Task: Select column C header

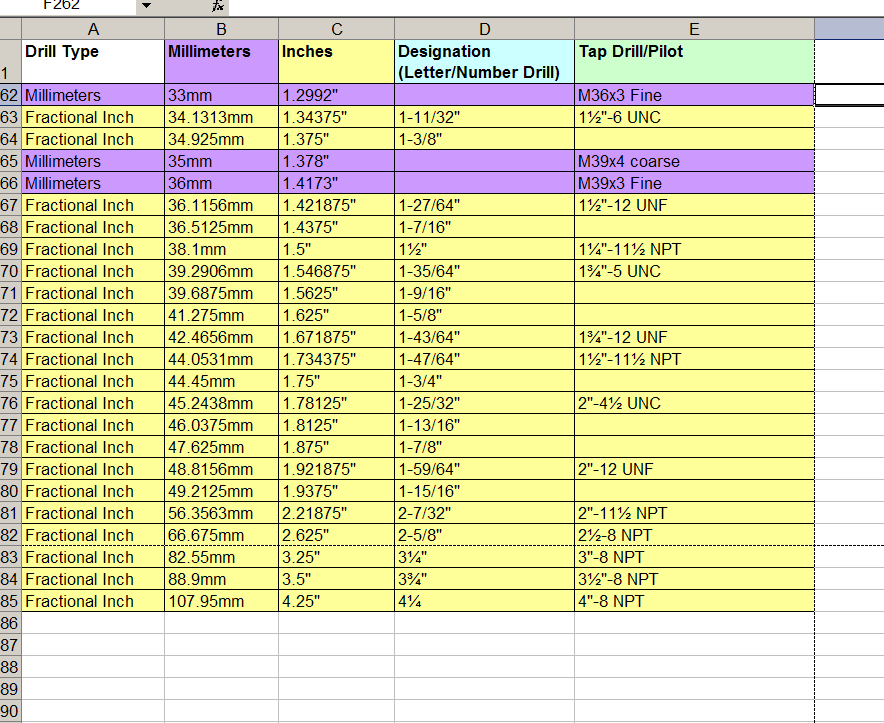Action: pyautogui.click(x=337, y=29)
